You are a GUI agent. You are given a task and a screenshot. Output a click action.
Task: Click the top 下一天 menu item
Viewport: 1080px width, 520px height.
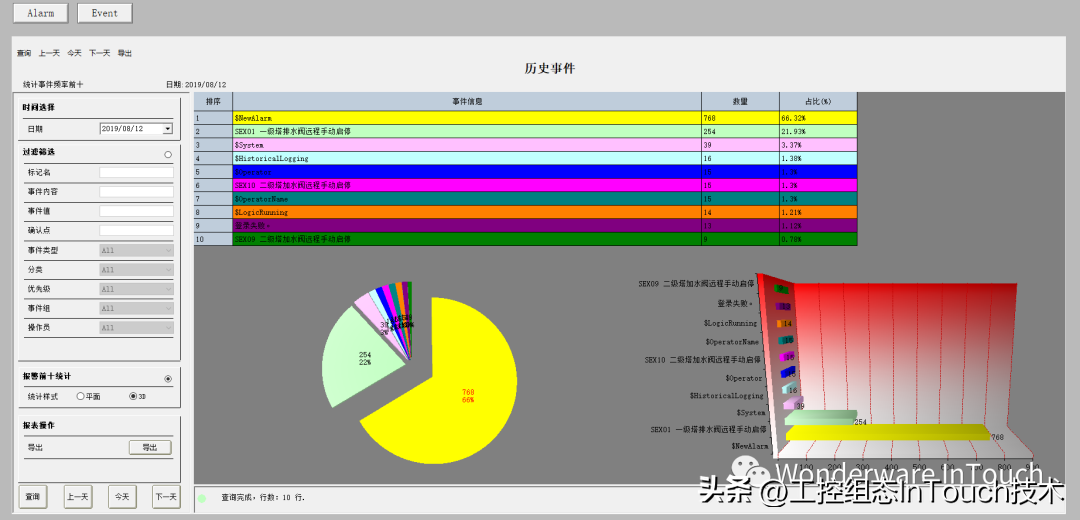pyautogui.click(x=99, y=53)
